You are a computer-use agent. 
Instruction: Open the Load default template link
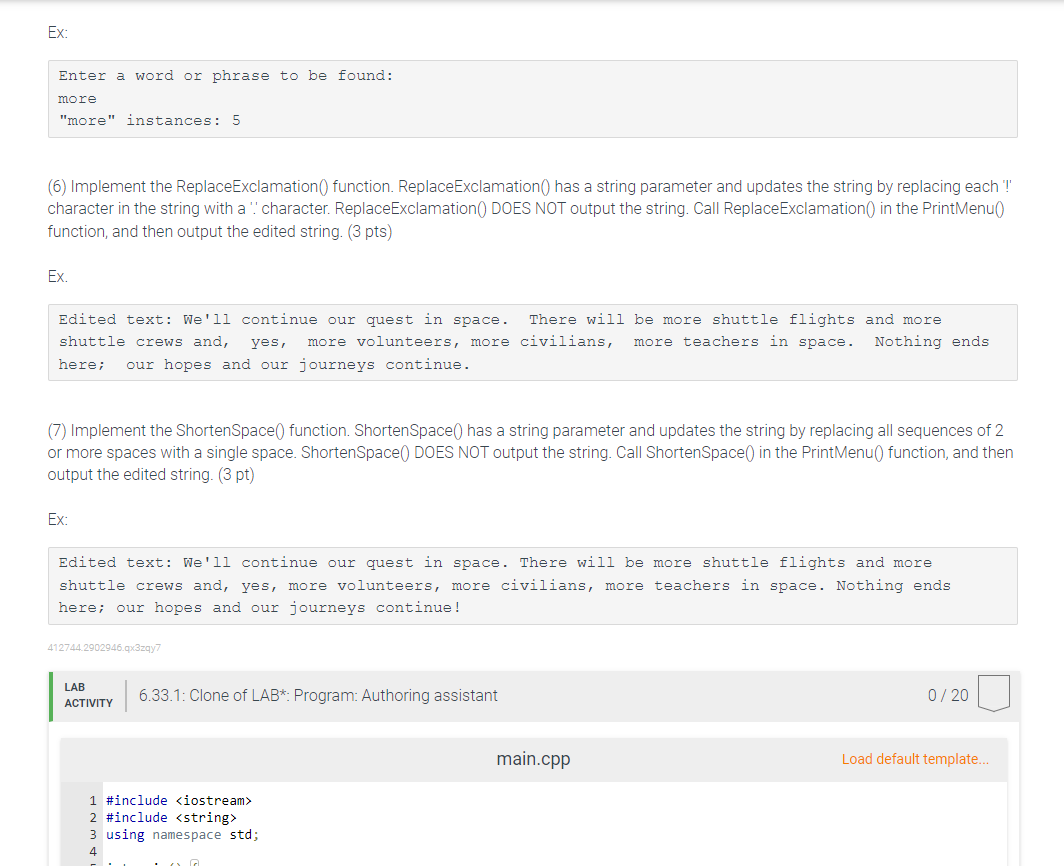pos(914,759)
